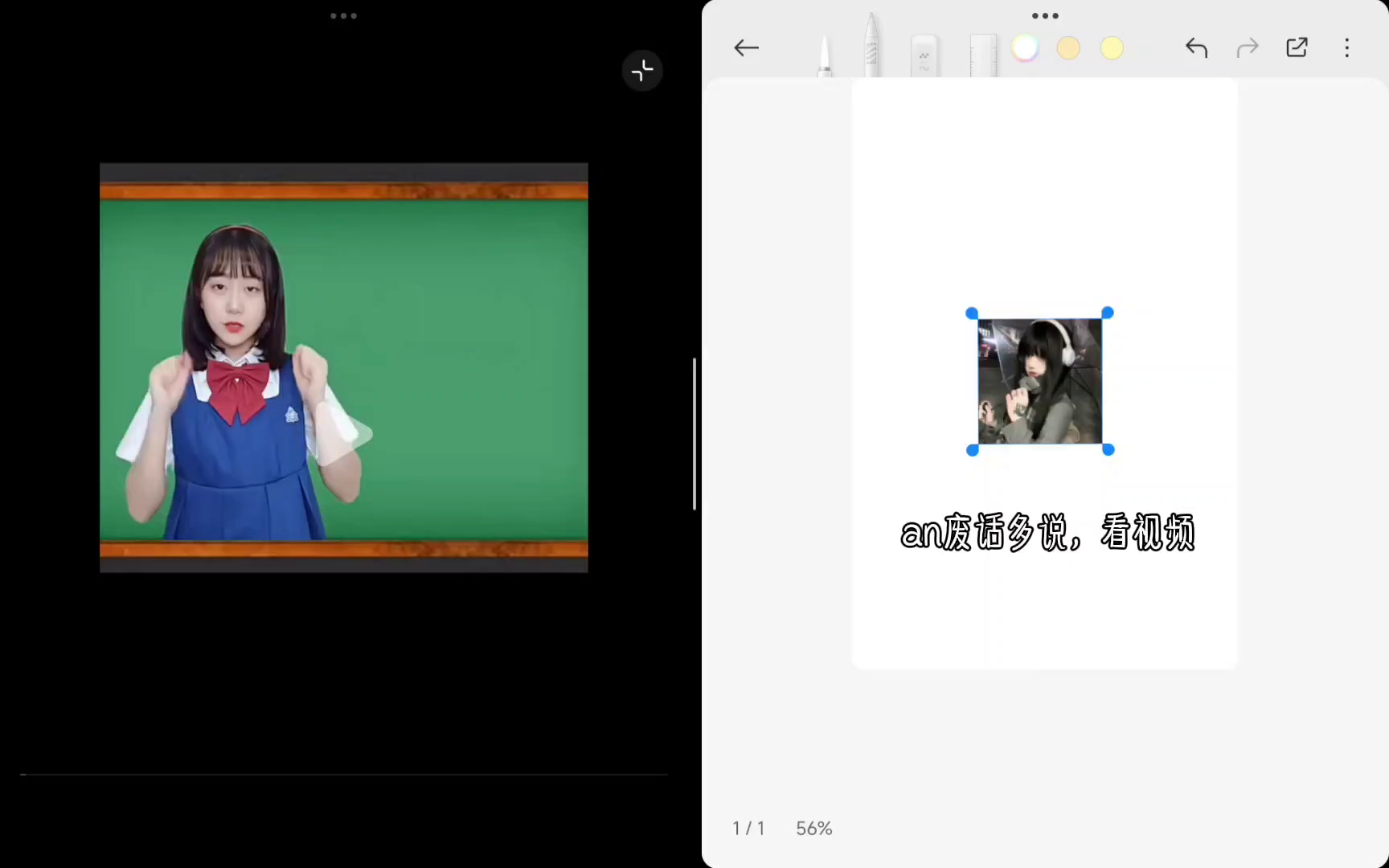Open the three-dot vertical overflow menu

[x=1347, y=48]
